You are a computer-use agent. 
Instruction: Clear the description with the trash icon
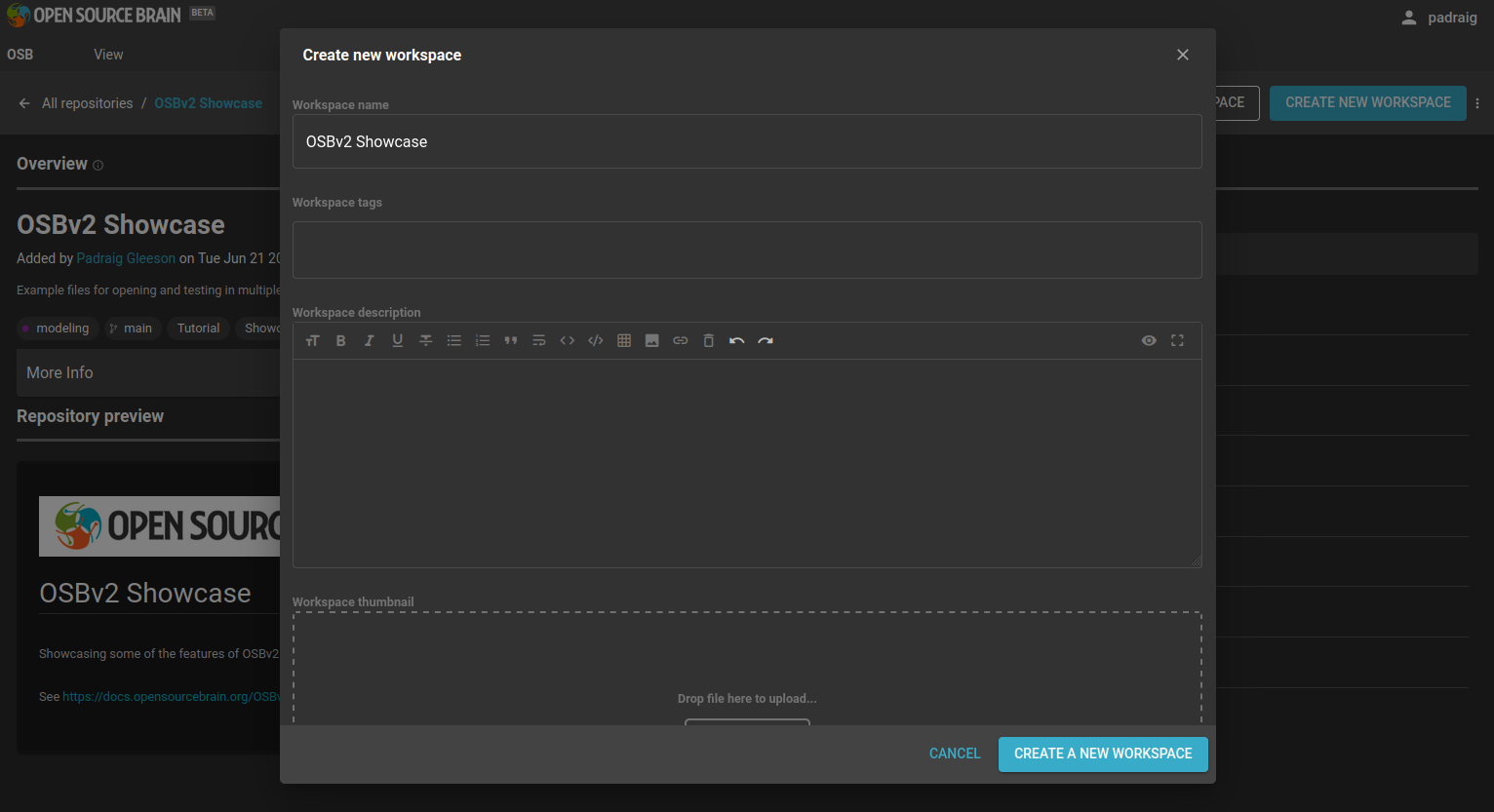(709, 341)
